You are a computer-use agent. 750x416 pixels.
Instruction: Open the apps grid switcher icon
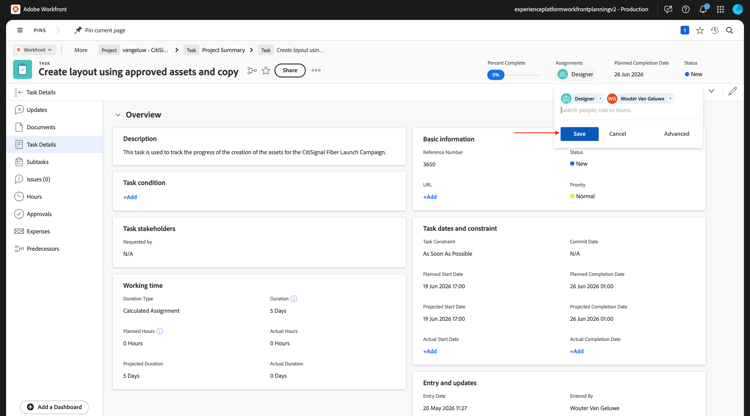720,9
